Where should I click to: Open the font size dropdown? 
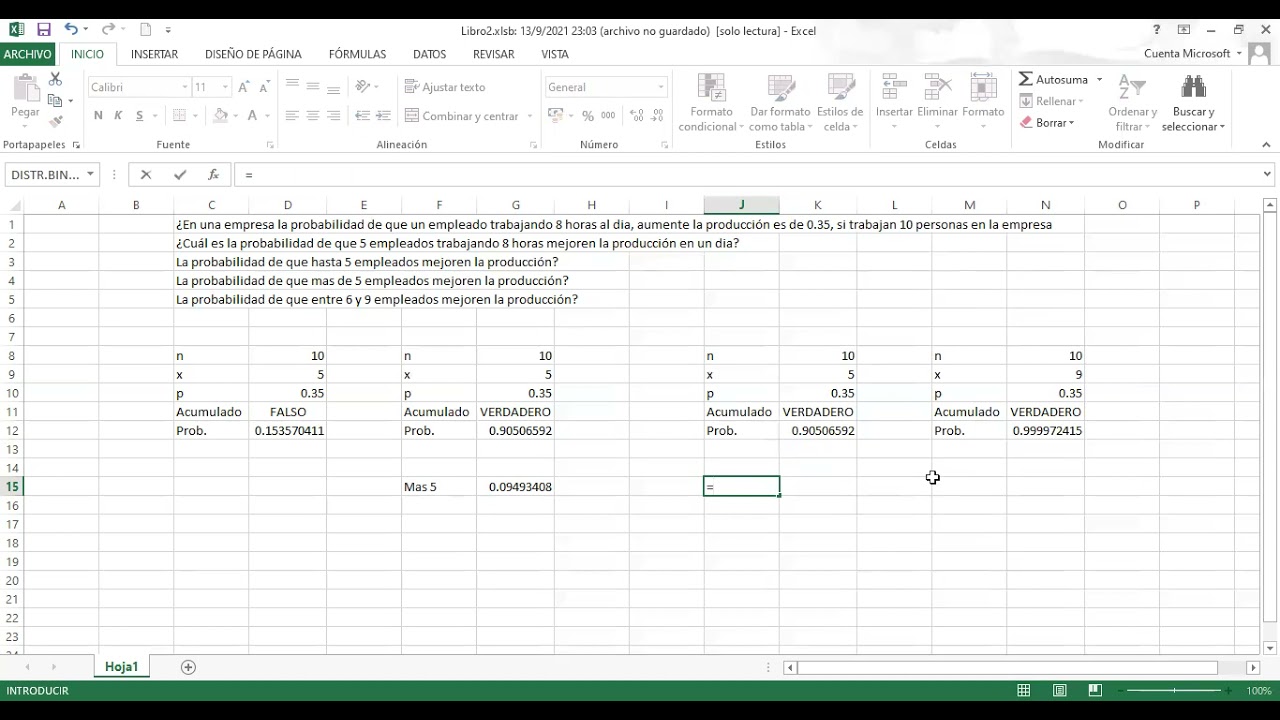225,87
